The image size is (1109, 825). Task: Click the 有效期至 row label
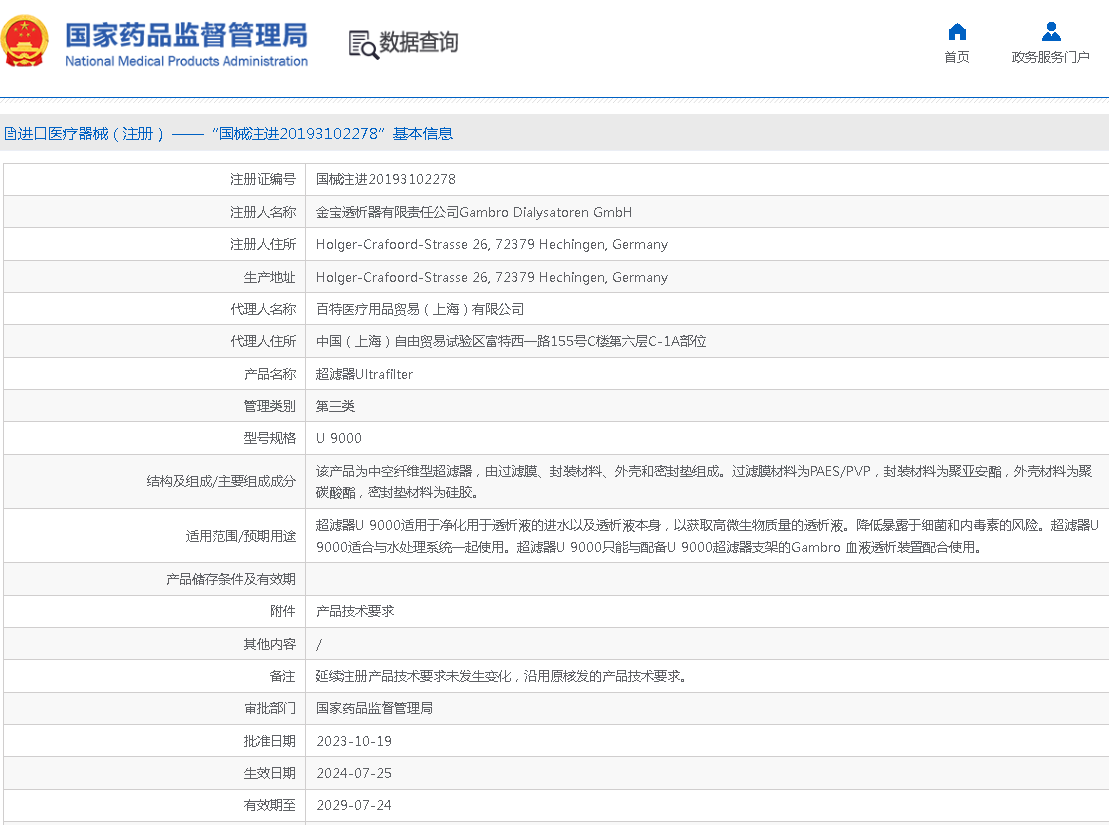(x=269, y=805)
